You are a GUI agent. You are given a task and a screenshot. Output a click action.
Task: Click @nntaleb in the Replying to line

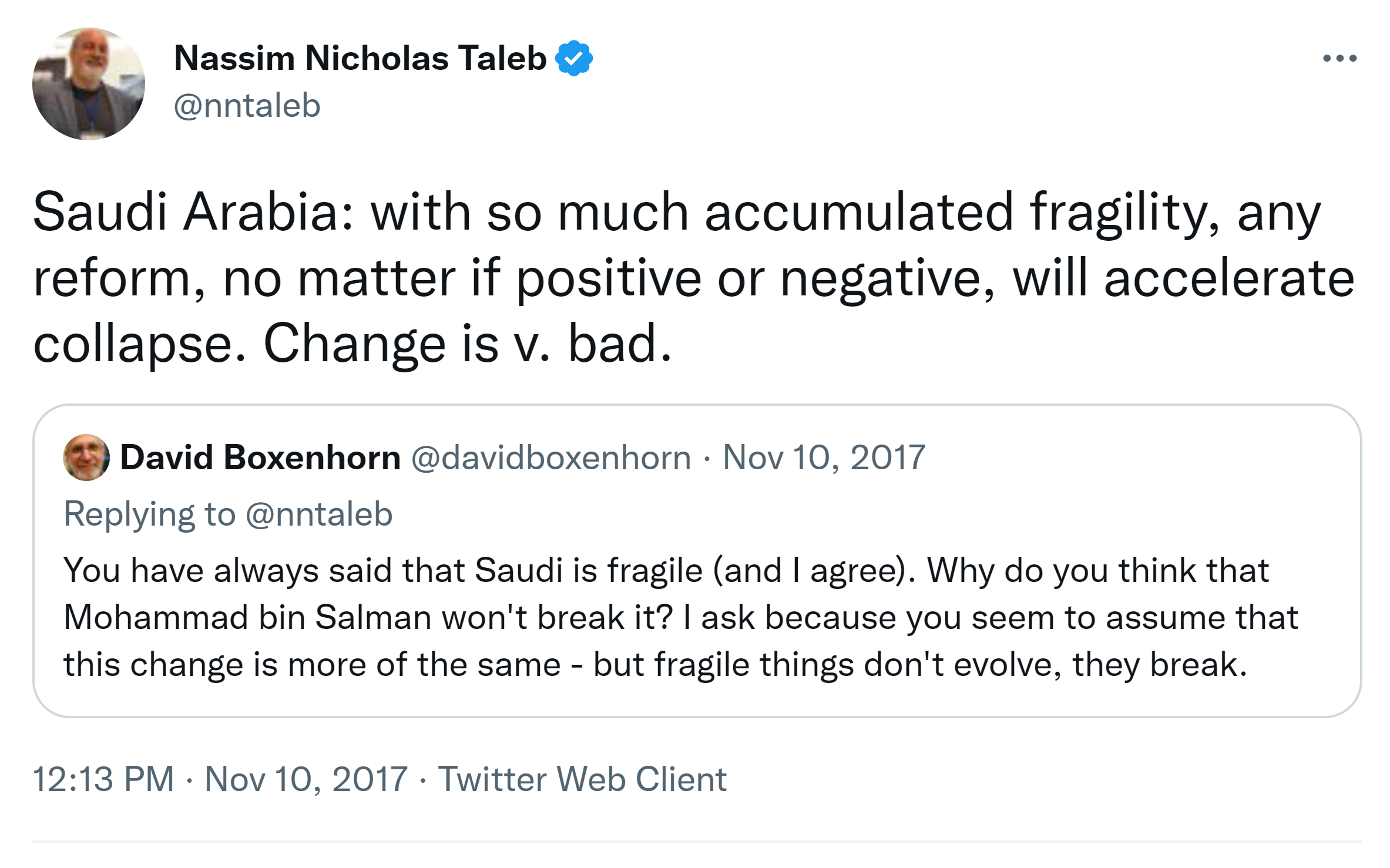[319, 514]
